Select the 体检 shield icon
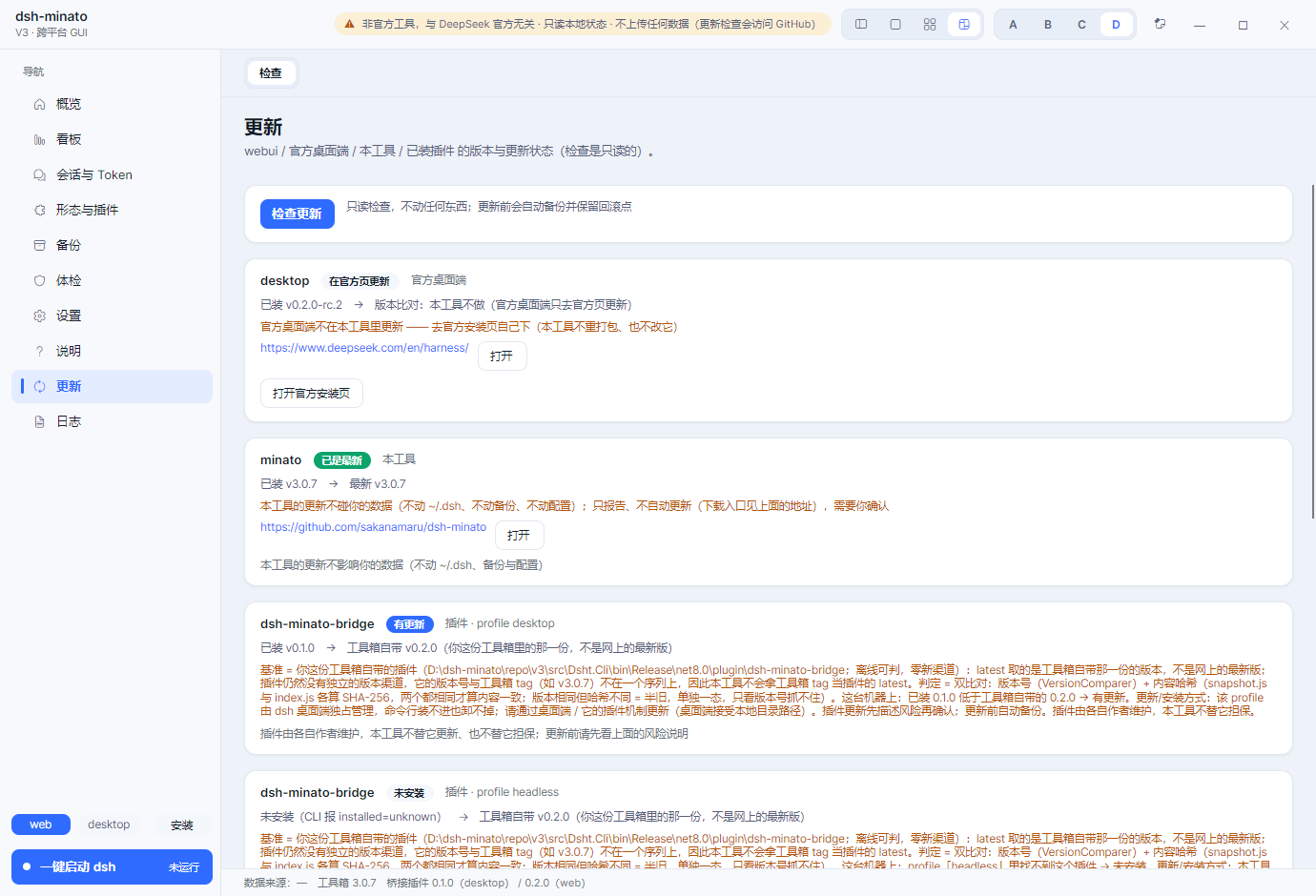The height and width of the screenshot is (896, 1316). click(x=39, y=280)
